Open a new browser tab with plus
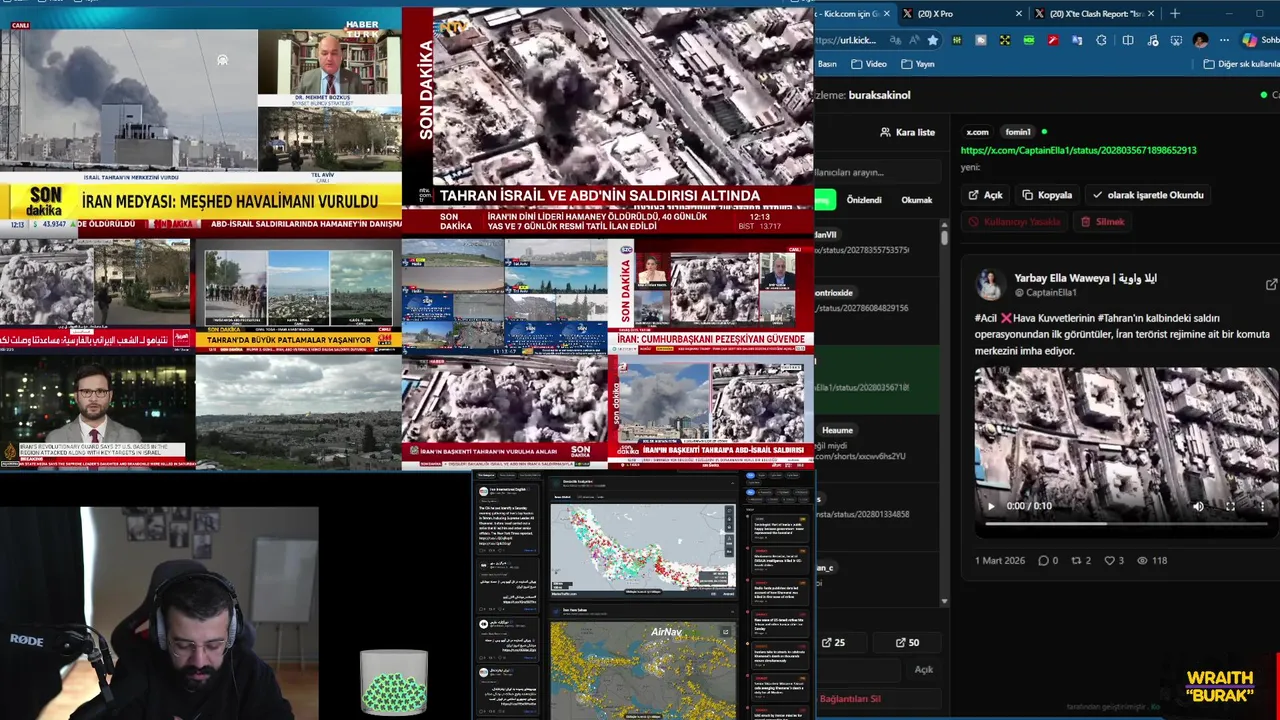1280x720 pixels. [x=1175, y=13]
